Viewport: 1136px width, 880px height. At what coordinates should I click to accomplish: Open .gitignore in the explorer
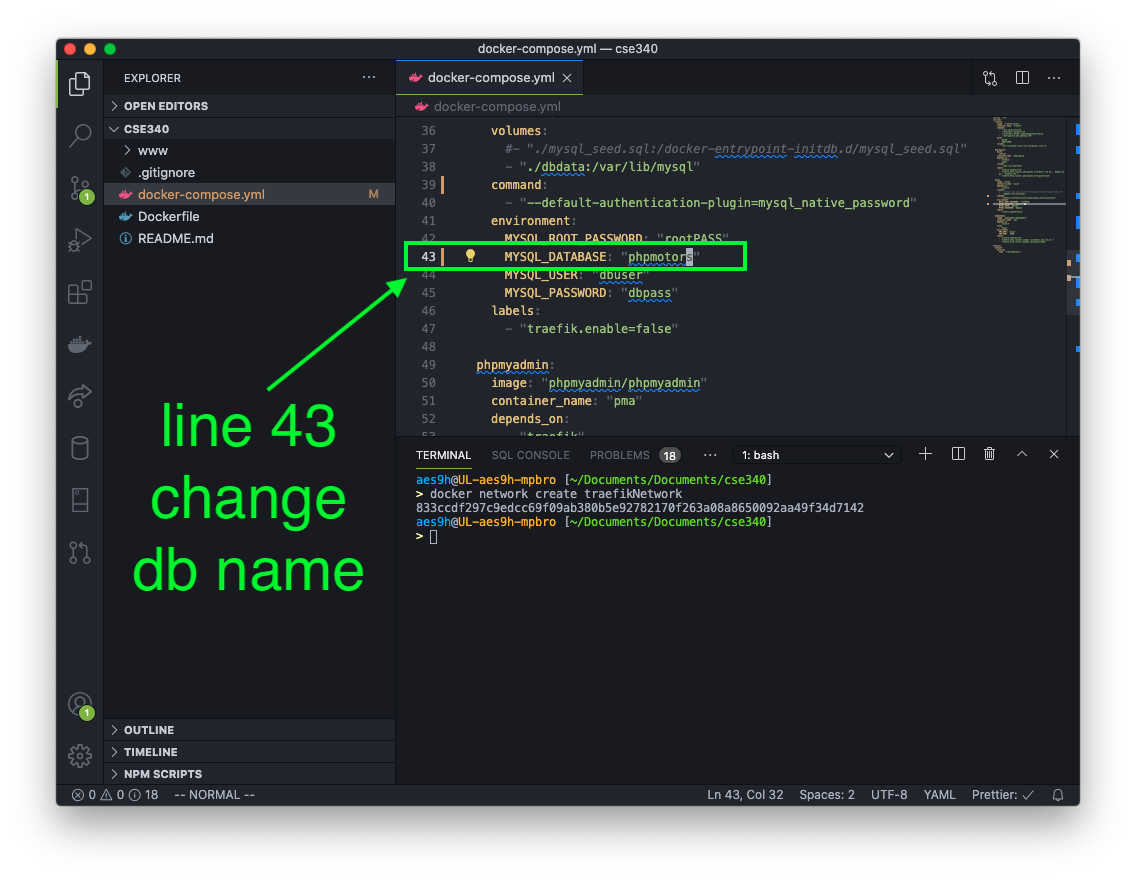[250, 172]
